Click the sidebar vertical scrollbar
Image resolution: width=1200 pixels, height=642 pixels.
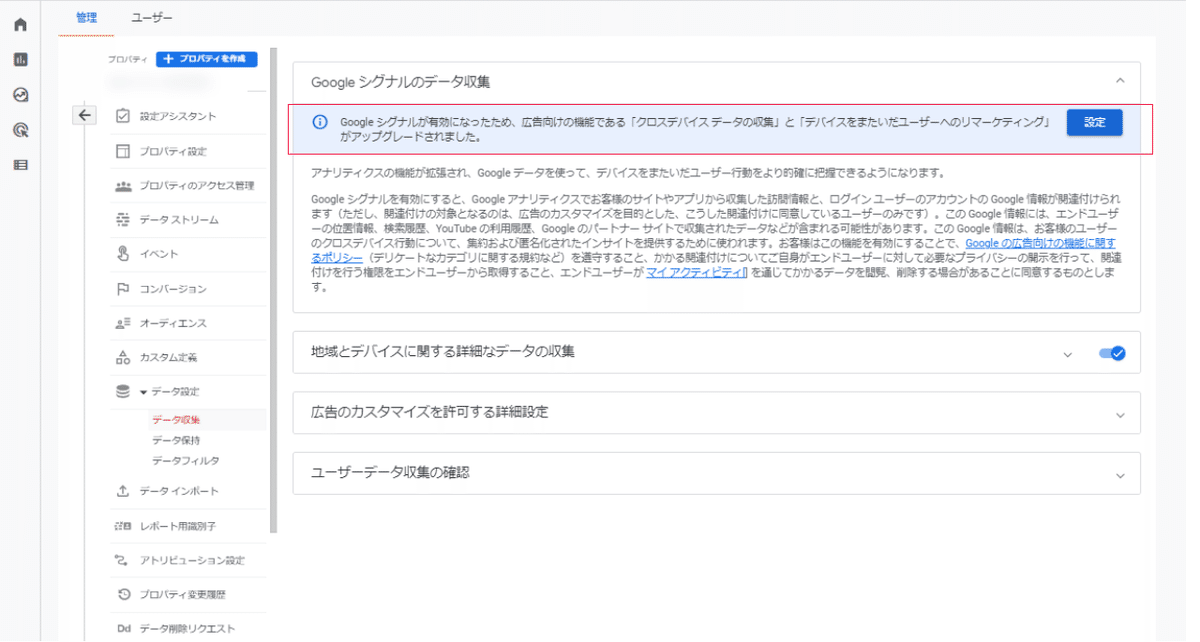[x=274, y=290]
